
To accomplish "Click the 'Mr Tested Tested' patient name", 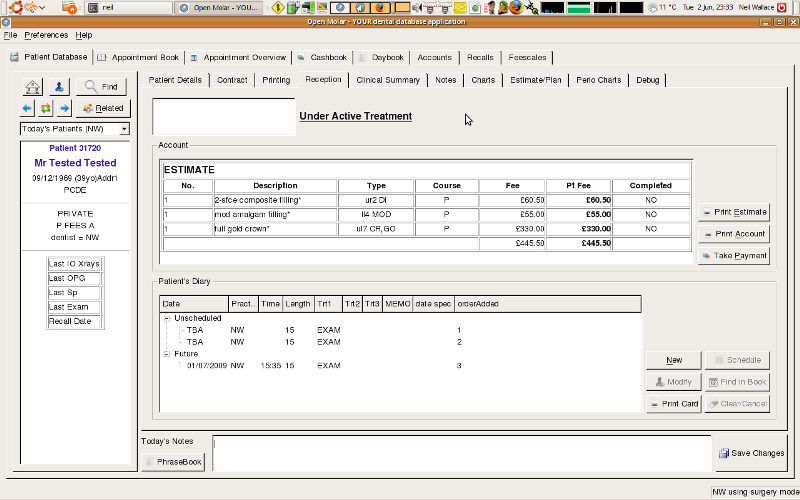I will (75, 163).
